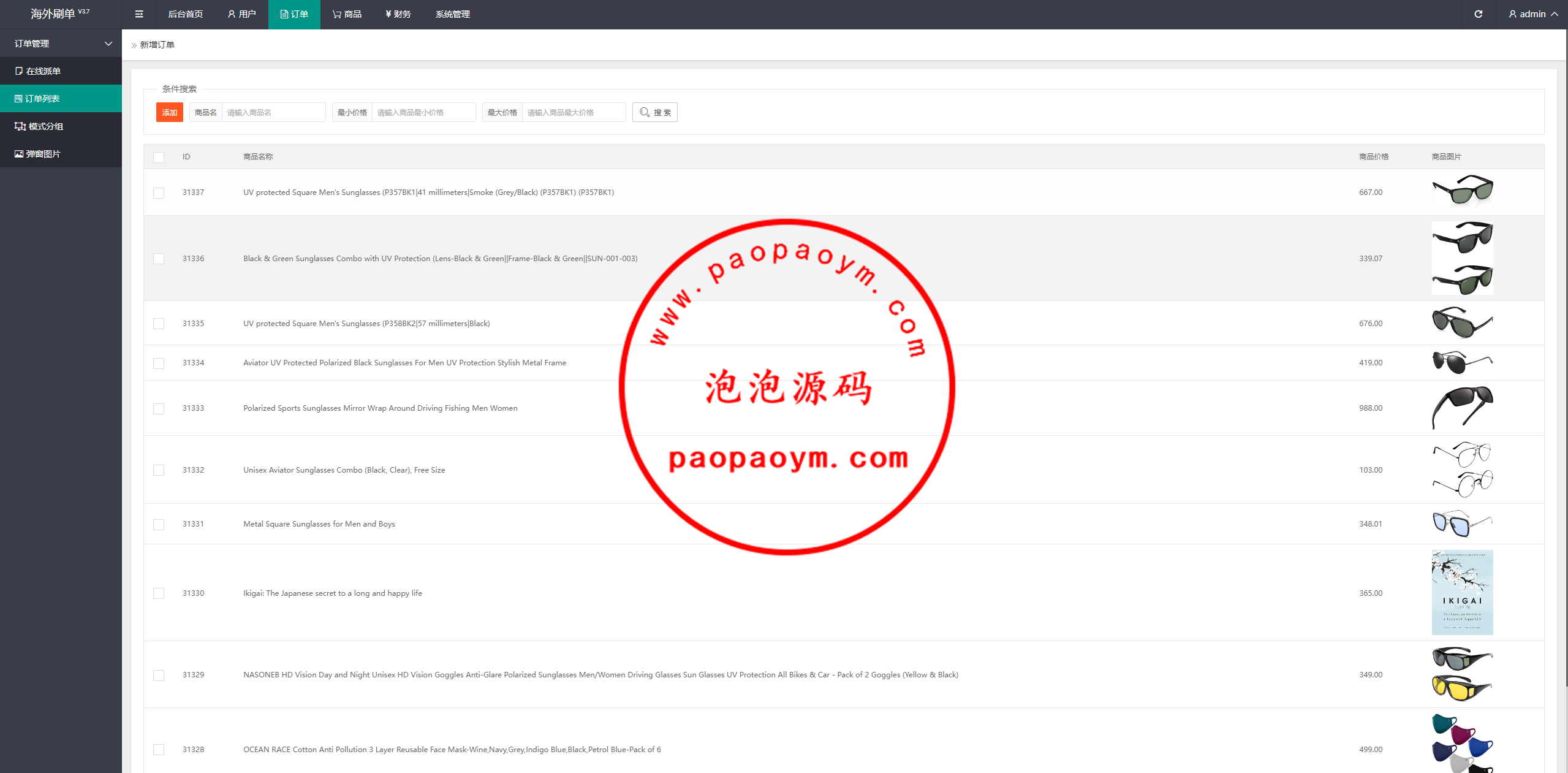Viewport: 1568px width, 773px height.
Task: Open the 订单 menu
Action: click(x=294, y=14)
